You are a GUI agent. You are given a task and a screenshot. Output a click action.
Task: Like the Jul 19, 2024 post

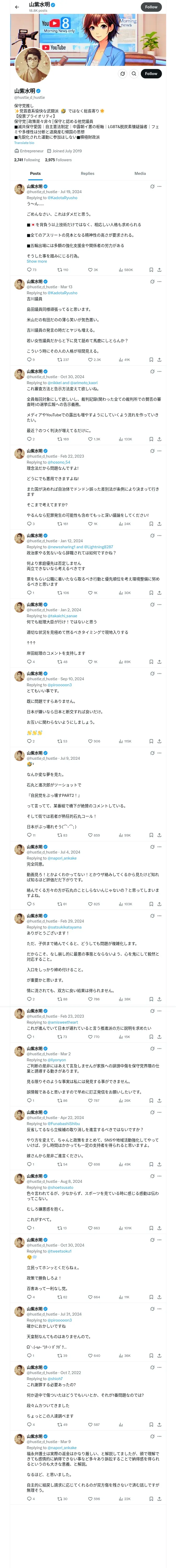tap(90, 270)
